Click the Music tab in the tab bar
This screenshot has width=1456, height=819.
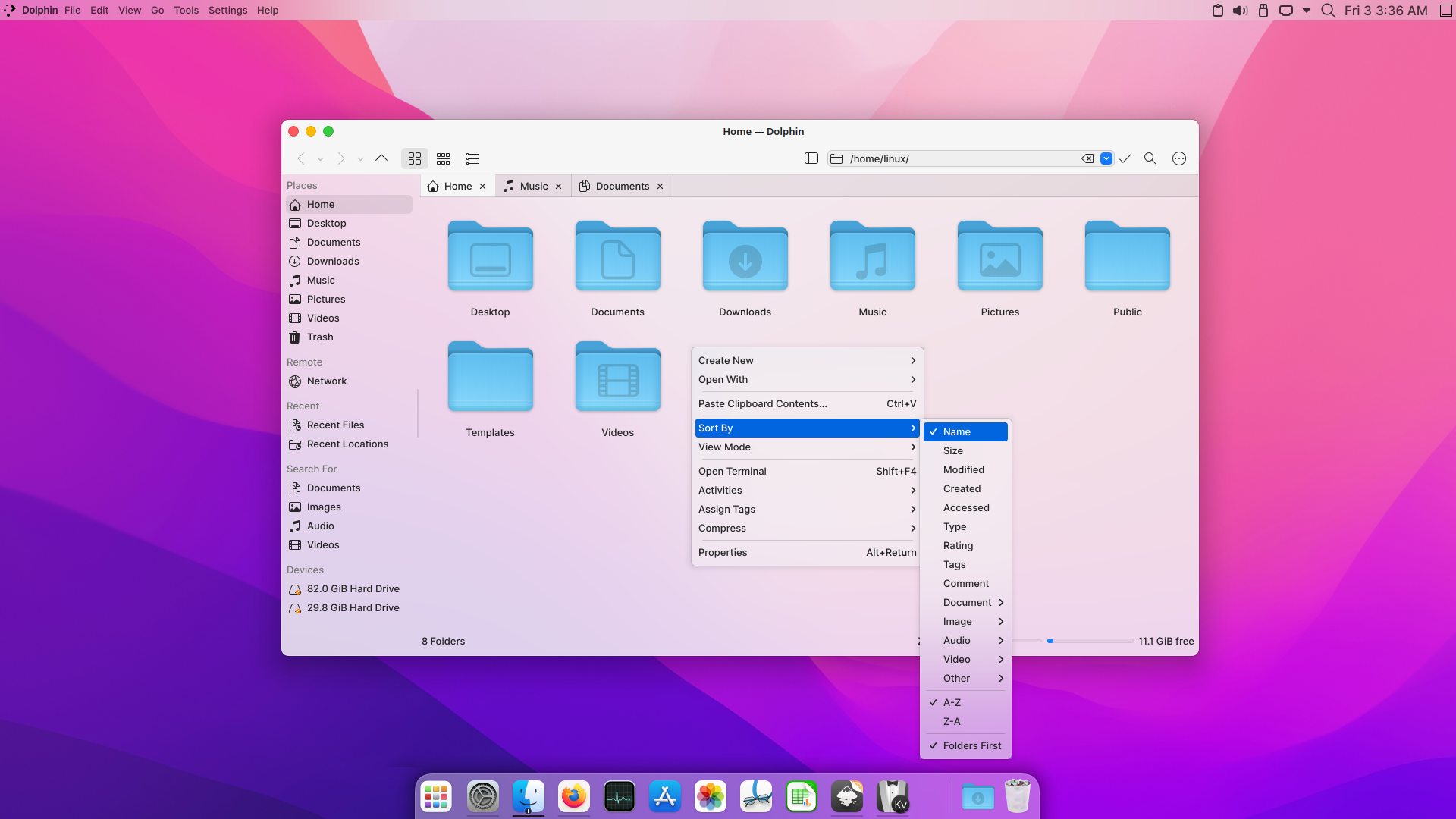(532, 186)
